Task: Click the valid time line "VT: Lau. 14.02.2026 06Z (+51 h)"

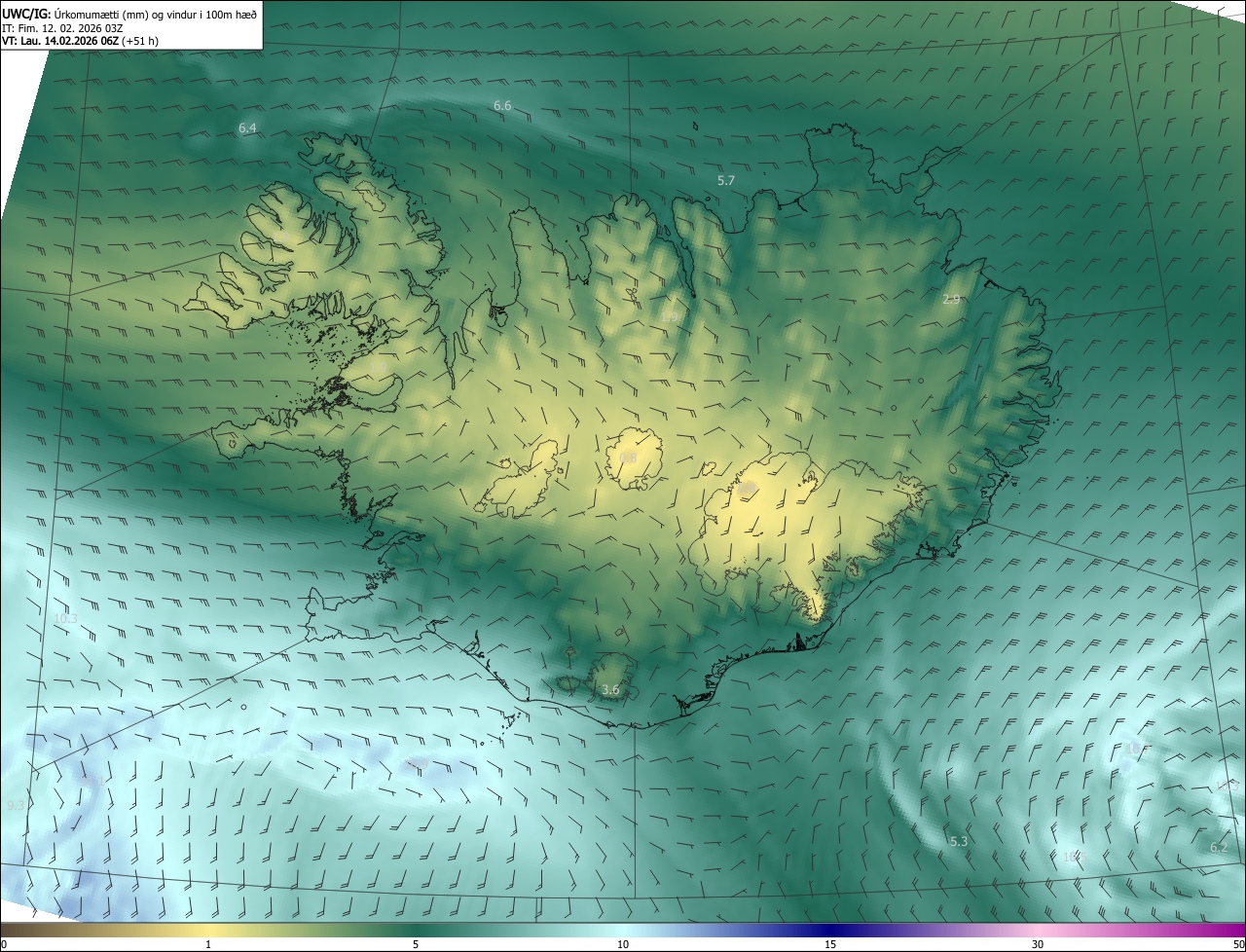Action: coord(80,41)
